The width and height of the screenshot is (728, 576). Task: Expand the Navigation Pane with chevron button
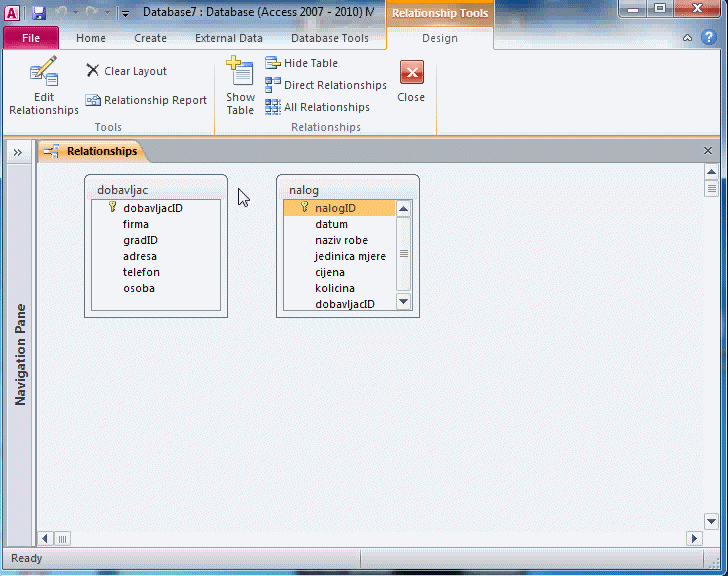tap(18, 152)
